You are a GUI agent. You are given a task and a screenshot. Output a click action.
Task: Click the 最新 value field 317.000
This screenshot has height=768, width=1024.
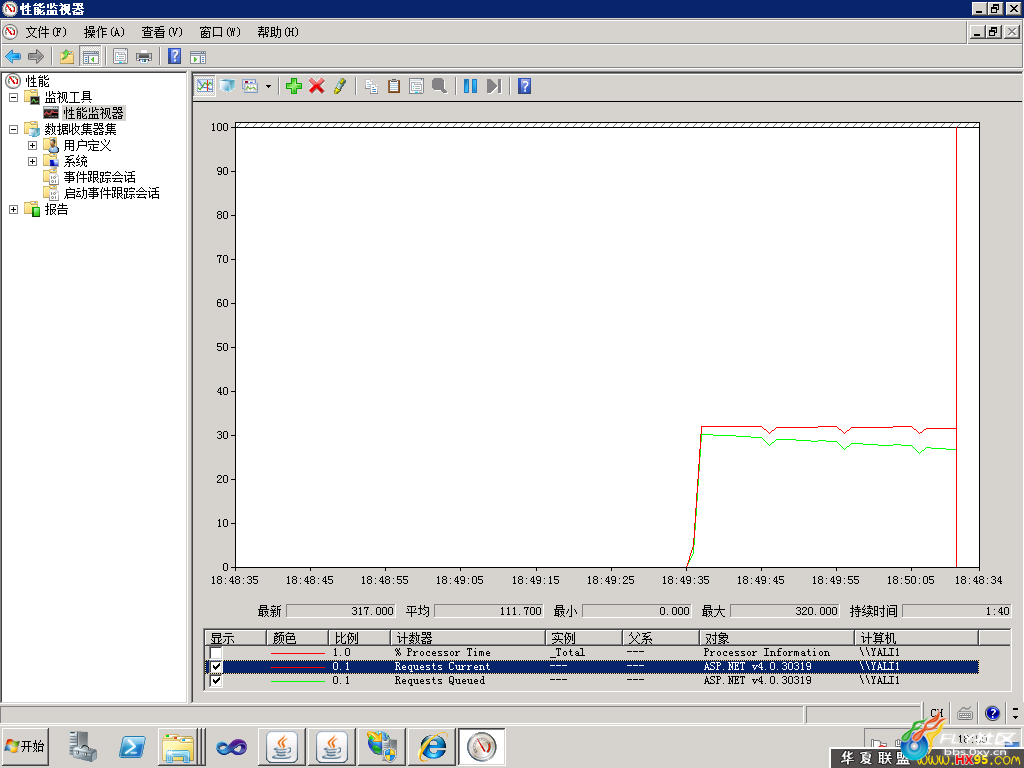(x=341, y=611)
